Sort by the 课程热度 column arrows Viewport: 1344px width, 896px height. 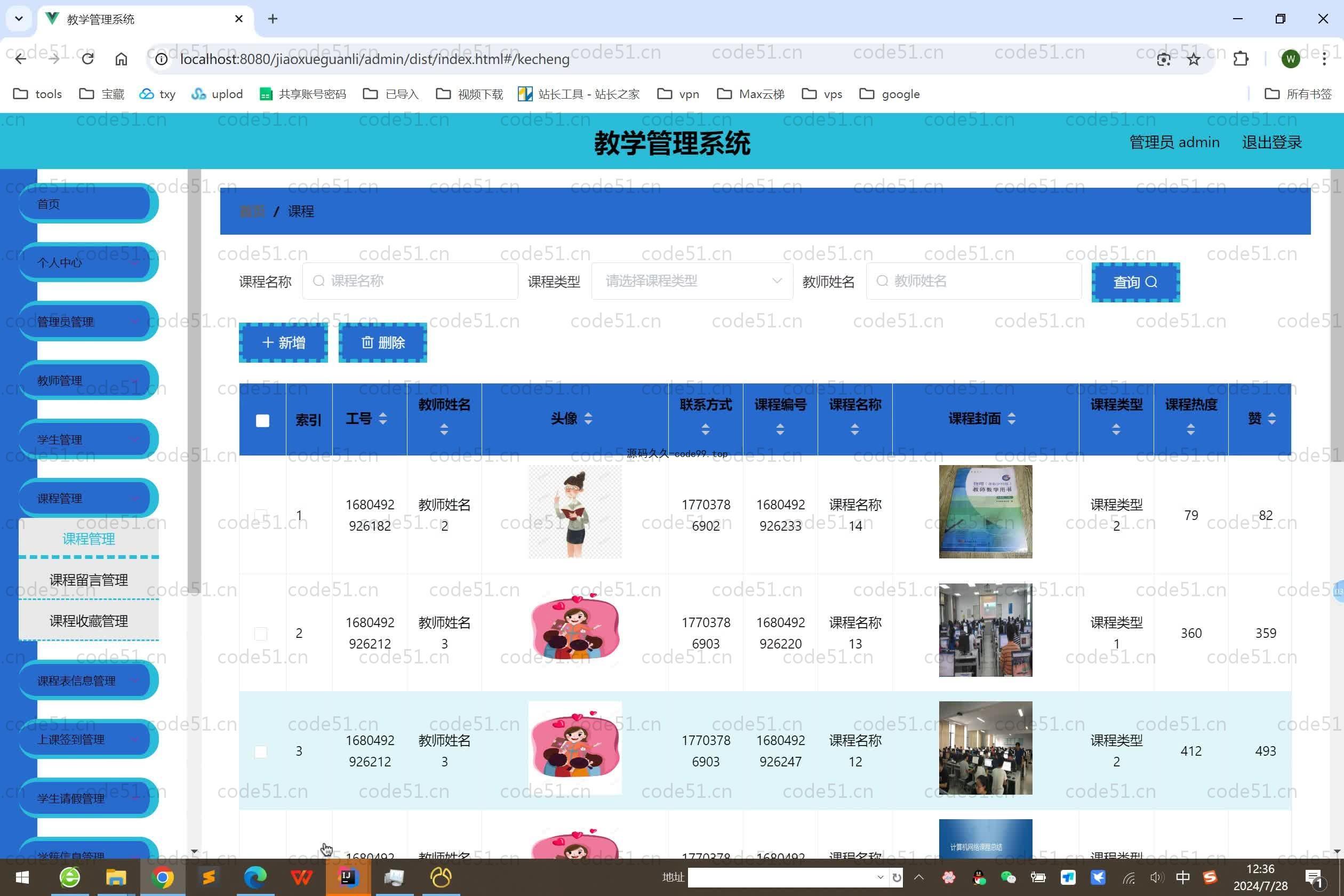click(1191, 430)
